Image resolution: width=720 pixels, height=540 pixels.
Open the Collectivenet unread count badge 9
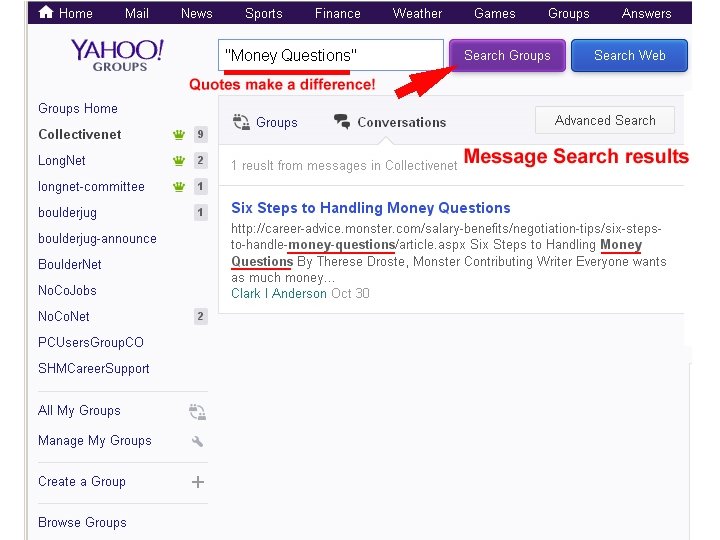click(200, 135)
